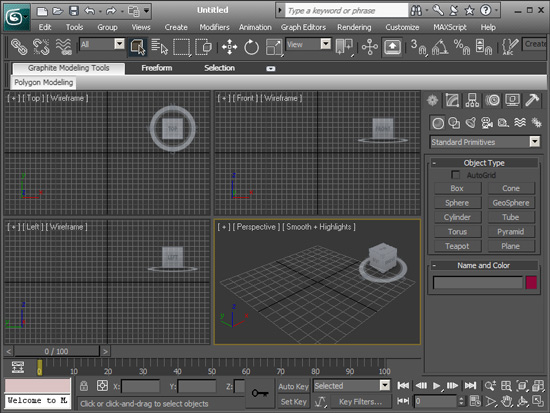The image size is (550, 413).
Task: Activate the Select and Scale tool
Action: 274,47
